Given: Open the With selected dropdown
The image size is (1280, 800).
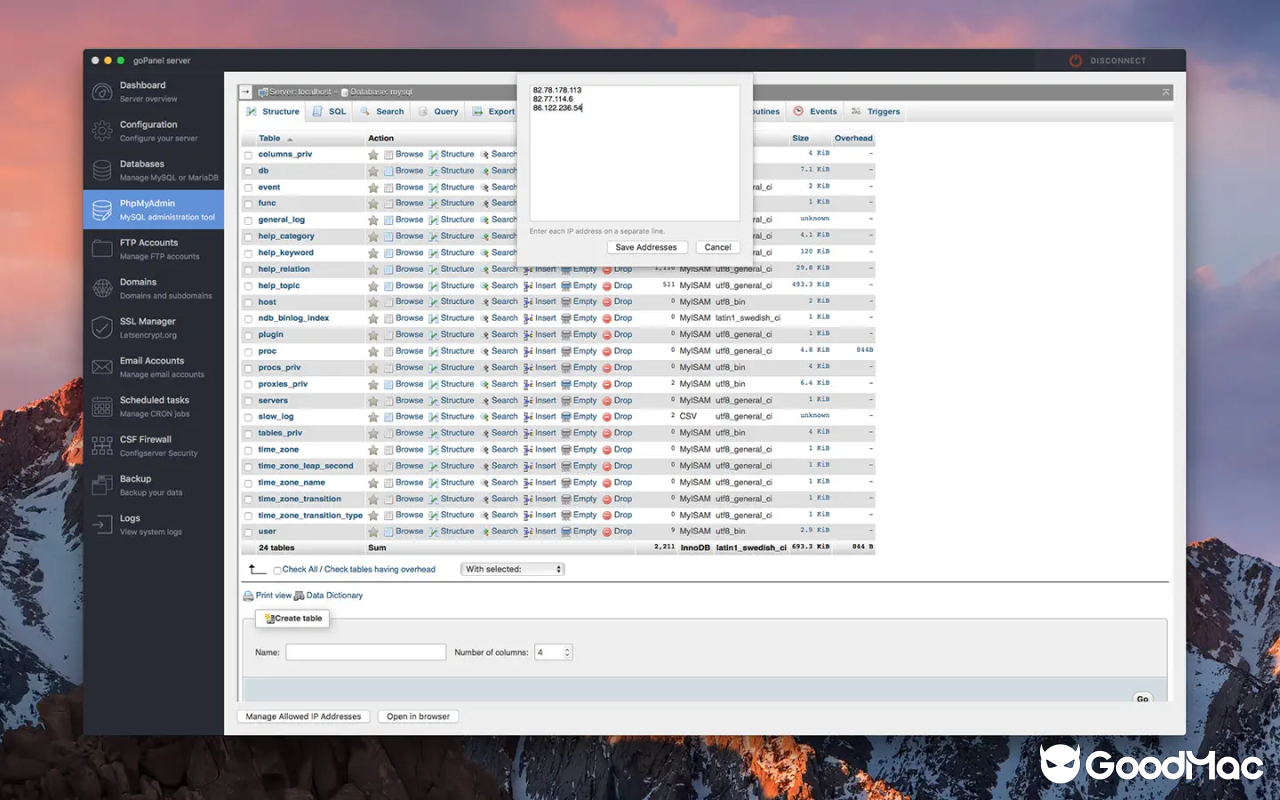Looking at the screenshot, I should (x=512, y=568).
